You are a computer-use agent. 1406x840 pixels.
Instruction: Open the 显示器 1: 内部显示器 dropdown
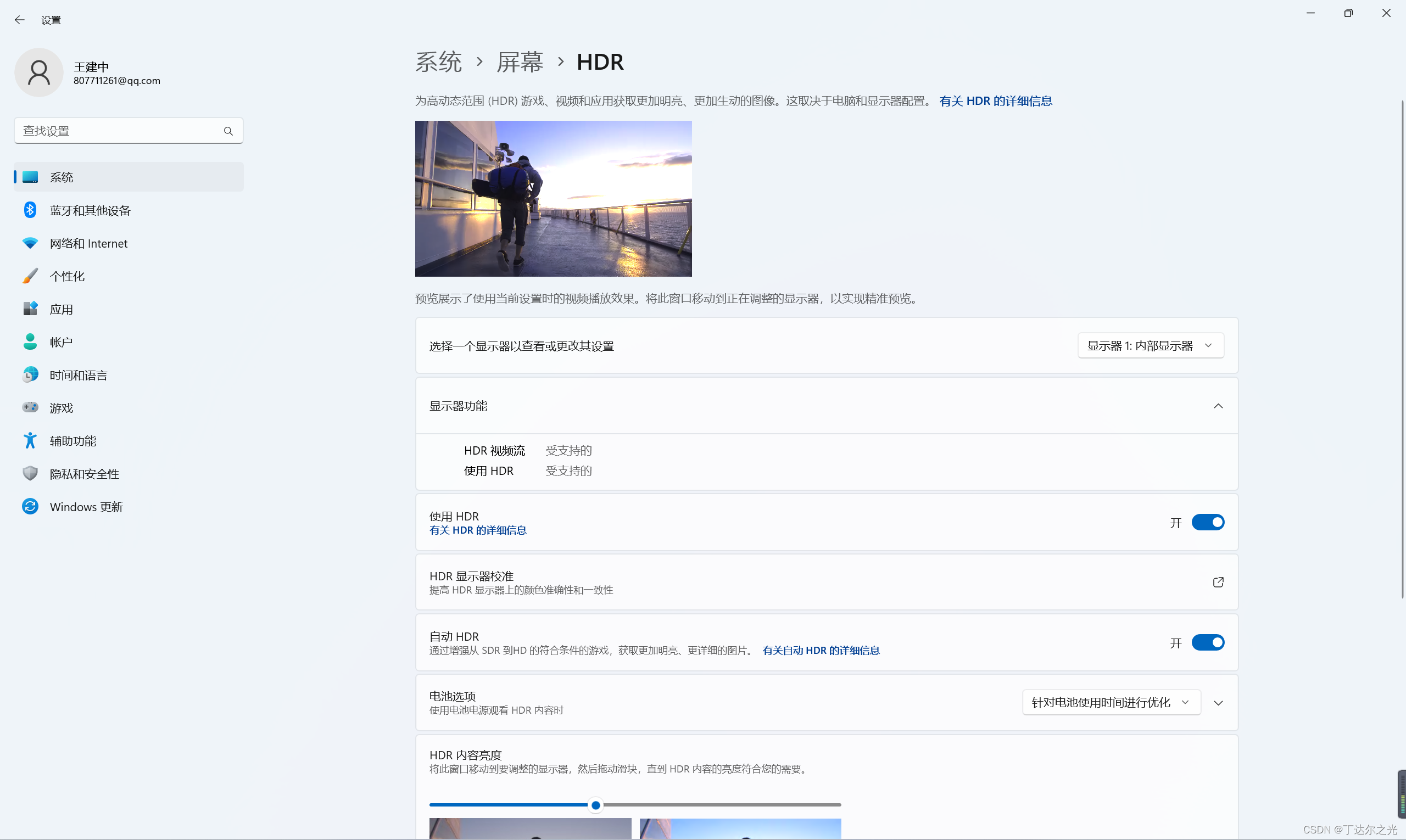pyautogui.click(x=1151, y=346)
